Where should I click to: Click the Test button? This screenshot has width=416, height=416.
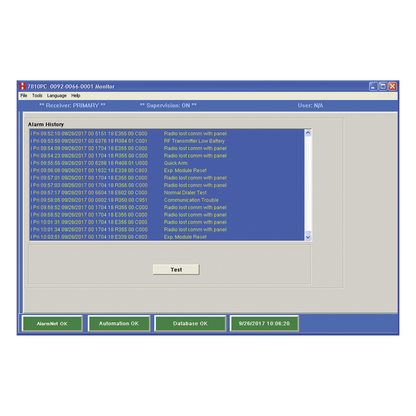176,270
